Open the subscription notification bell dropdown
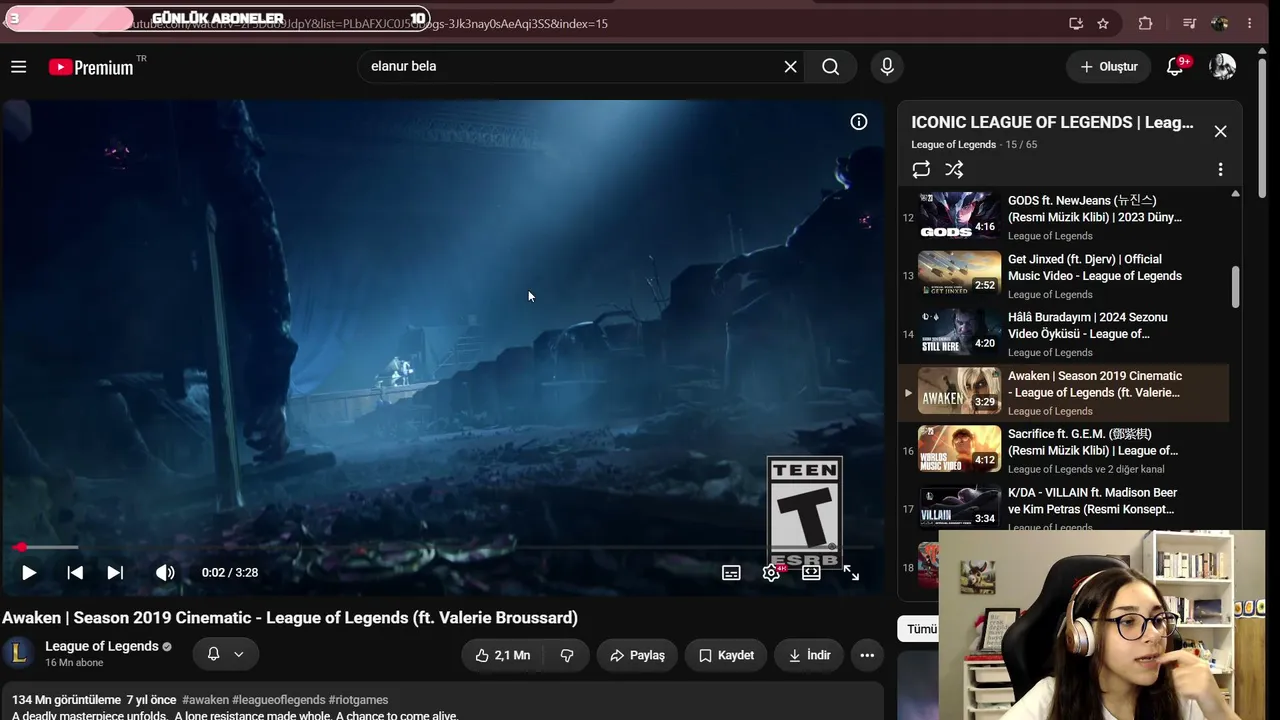1280x720 pixels. [x=226, y=654]
